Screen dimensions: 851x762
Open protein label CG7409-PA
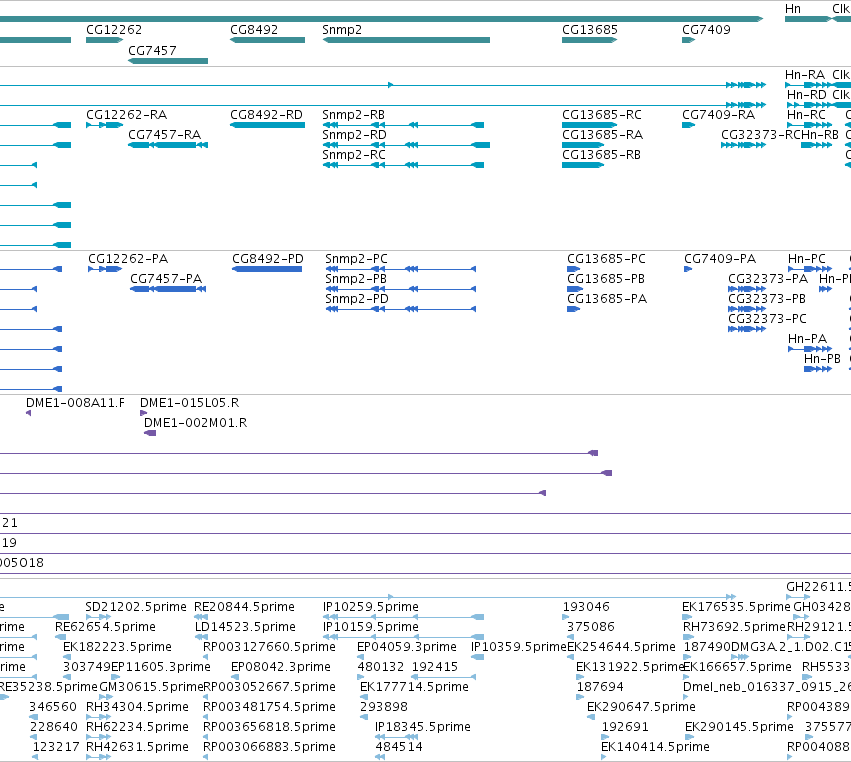[x=720, y=259]
